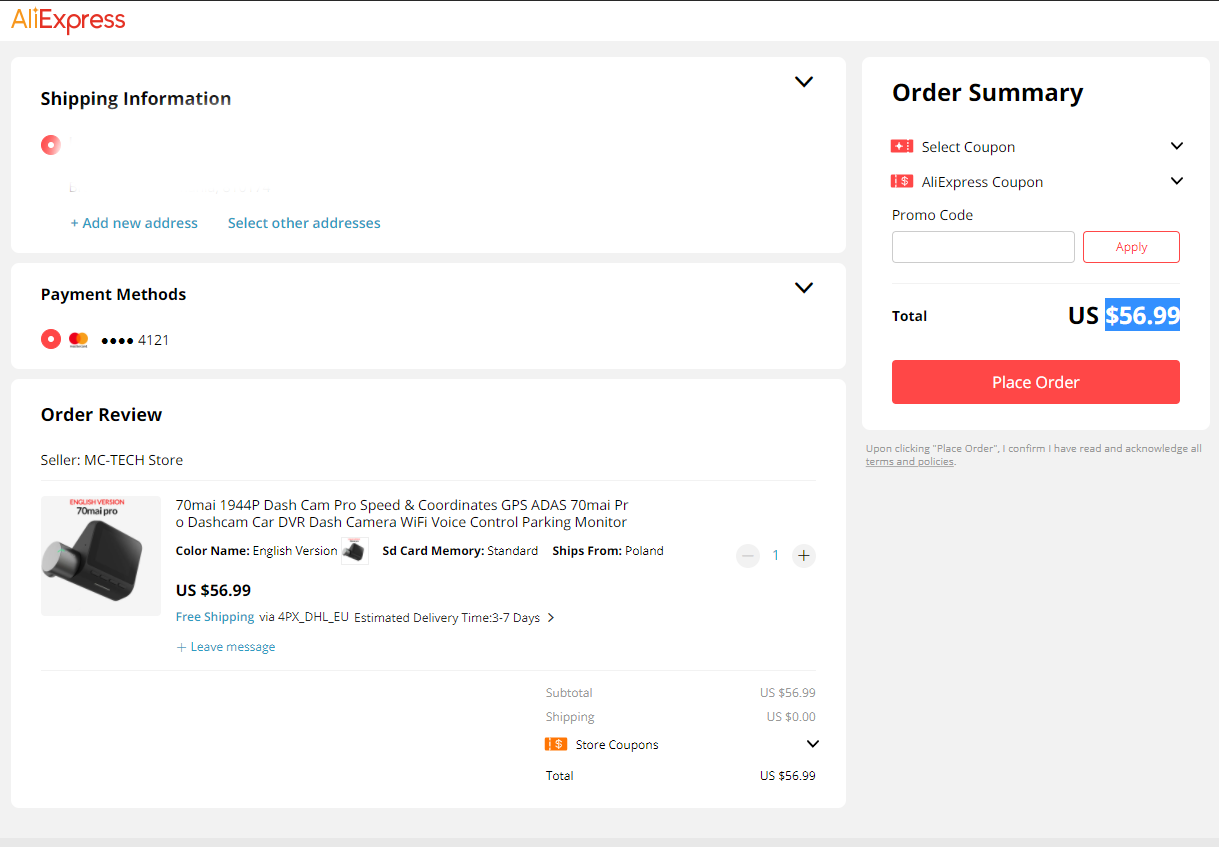Click the bold US $56.99 item price

[x=213, y=590]
